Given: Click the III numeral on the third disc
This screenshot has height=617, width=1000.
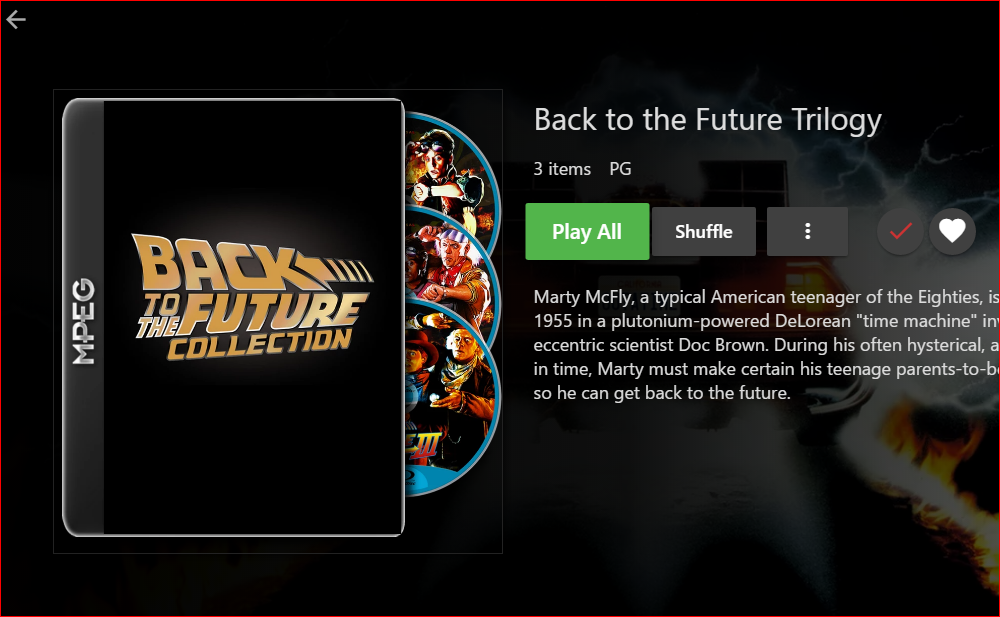Looking at the screenshot, I should point(425,446).
